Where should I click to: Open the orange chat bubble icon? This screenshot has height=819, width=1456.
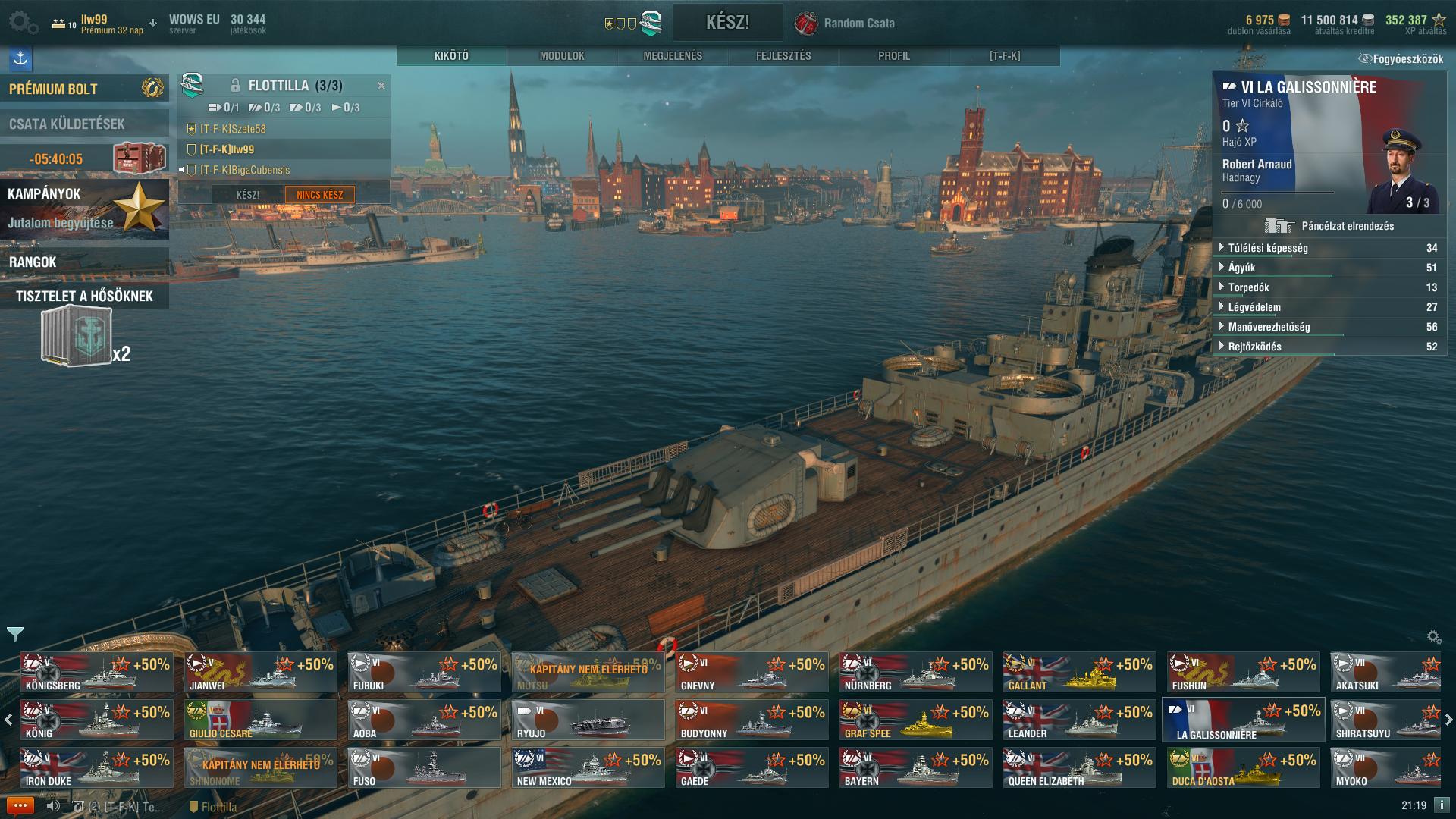point(20,806)
